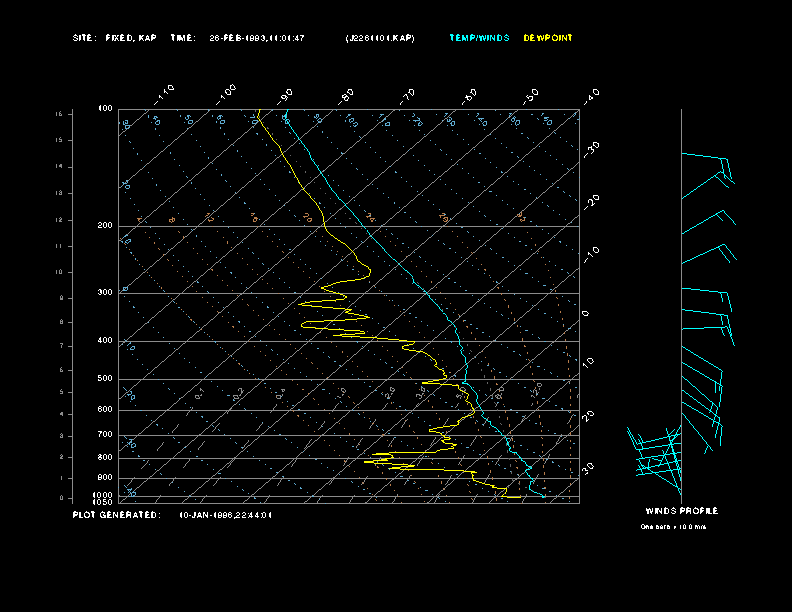Screen dimensions: 792x612
Task: Select the SITE label in header
Action: 84,38
